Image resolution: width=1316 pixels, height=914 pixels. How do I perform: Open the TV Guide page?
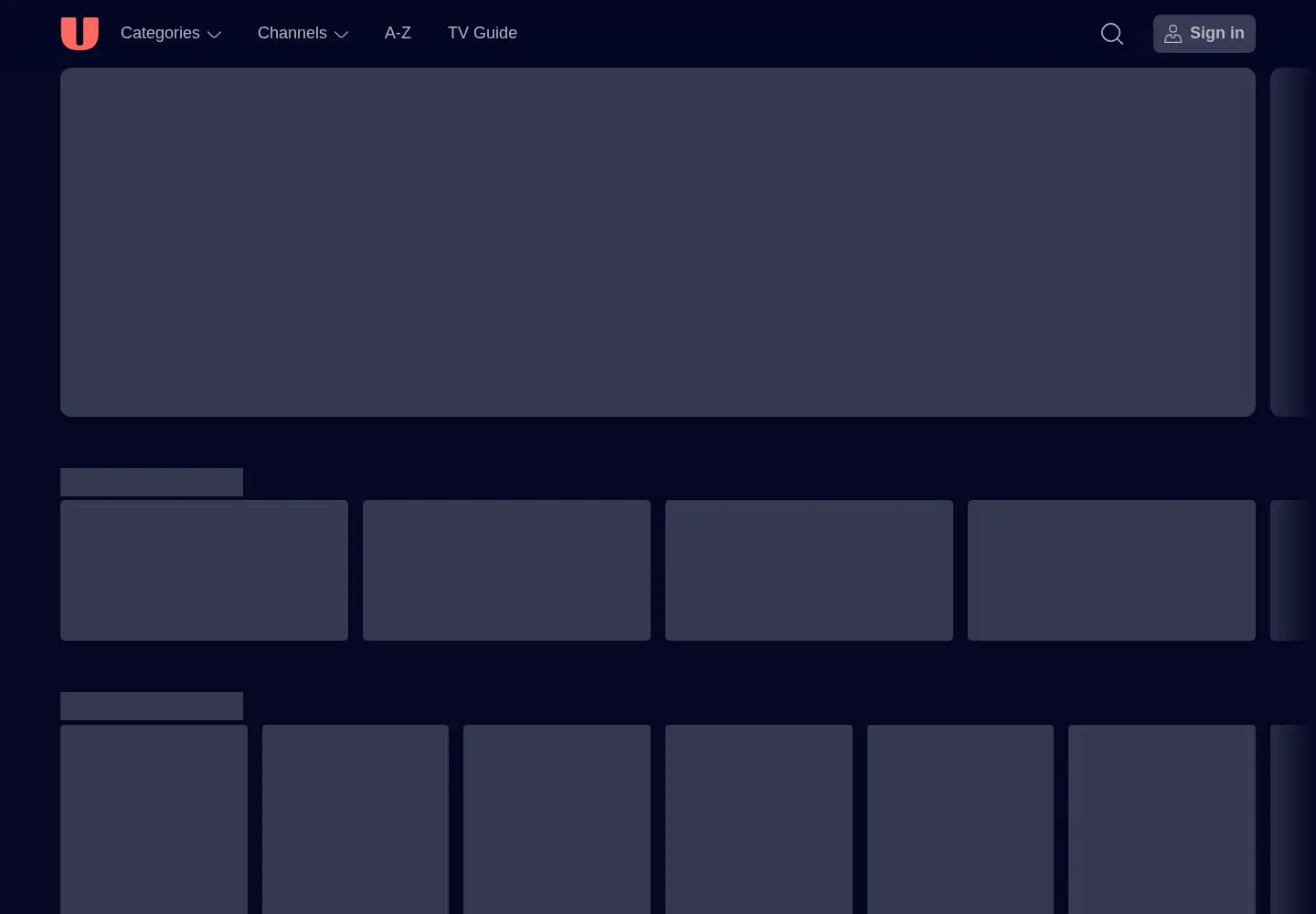[483, 33]
